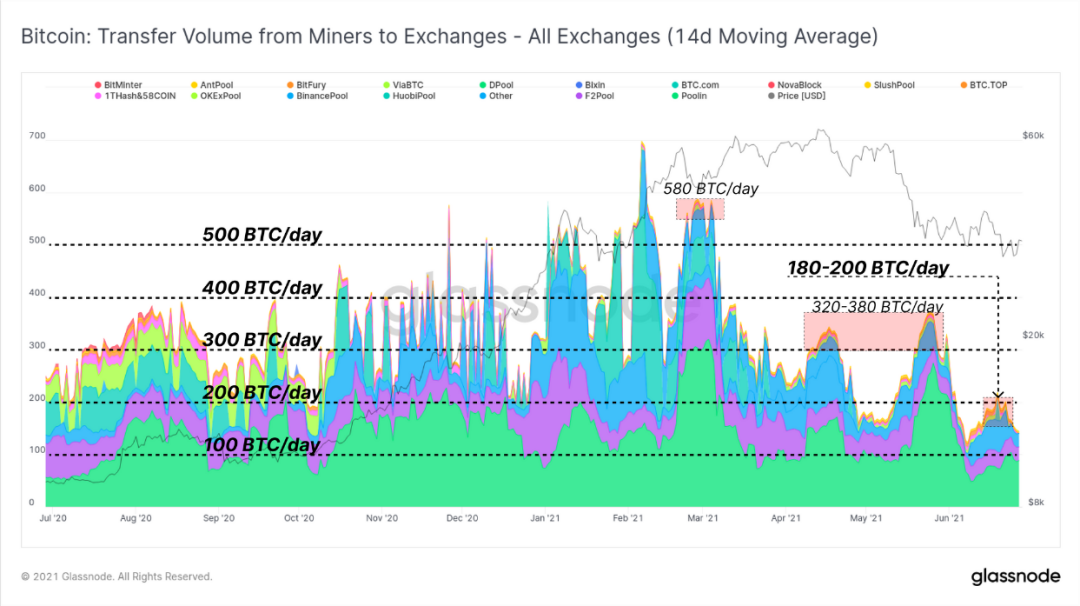Click the glassnode logo at bottom right
The image size is (1080, 606).
tap(1016, 576)
